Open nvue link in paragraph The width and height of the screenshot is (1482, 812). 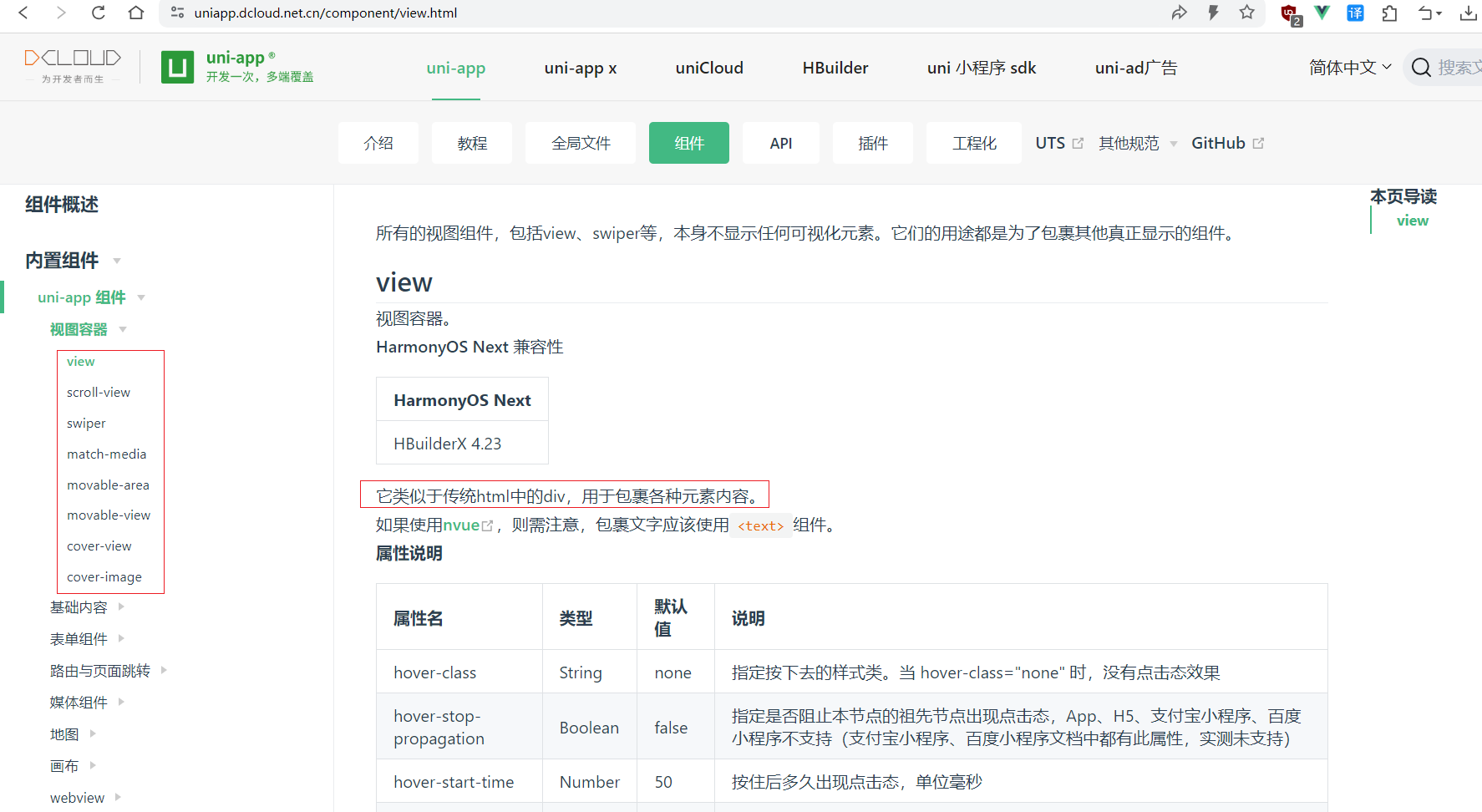tap(461, 525)
